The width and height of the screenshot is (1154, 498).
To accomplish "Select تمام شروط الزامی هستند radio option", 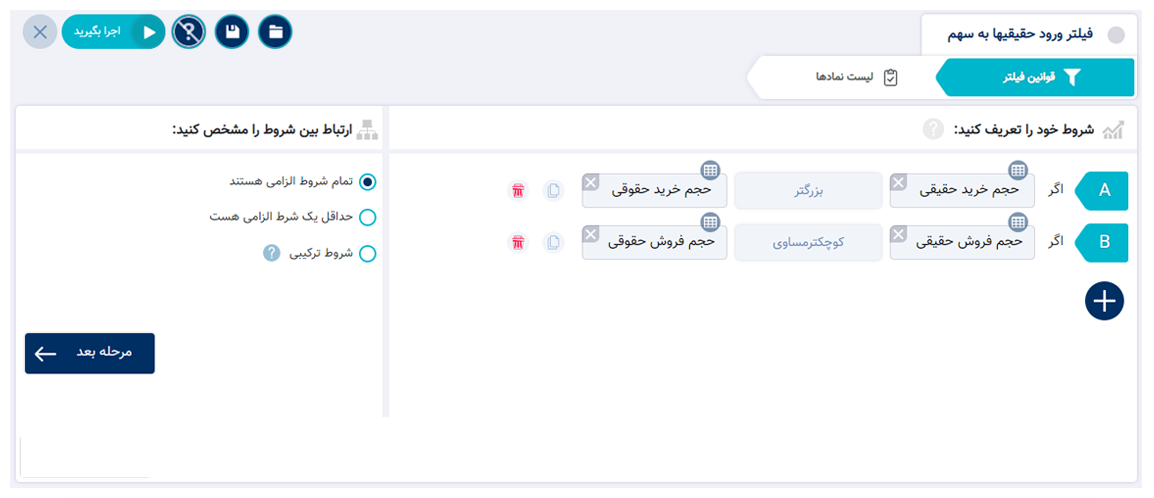I will [367, 181].
